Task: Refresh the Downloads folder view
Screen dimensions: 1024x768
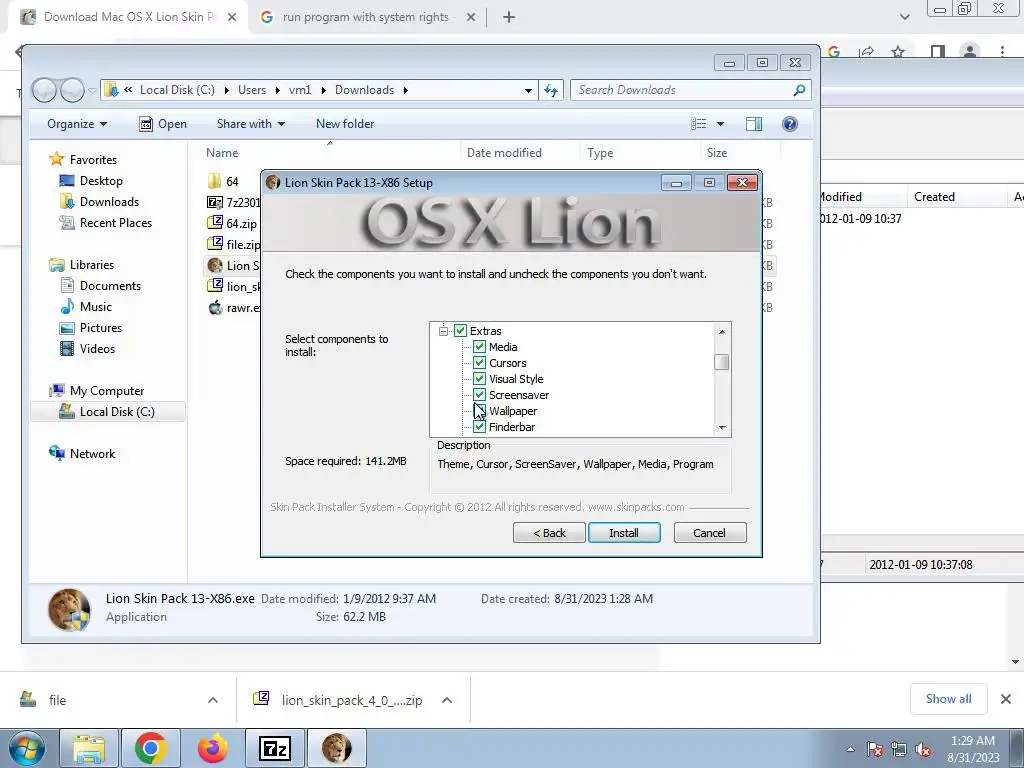Action: click(x=551, y=90)
